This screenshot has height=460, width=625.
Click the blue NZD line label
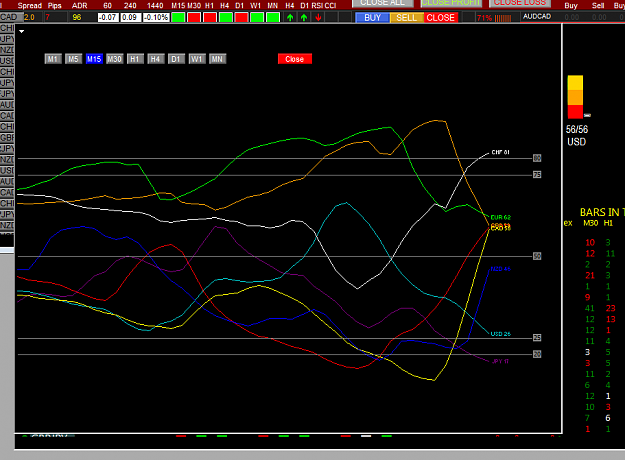coord(501,269)
